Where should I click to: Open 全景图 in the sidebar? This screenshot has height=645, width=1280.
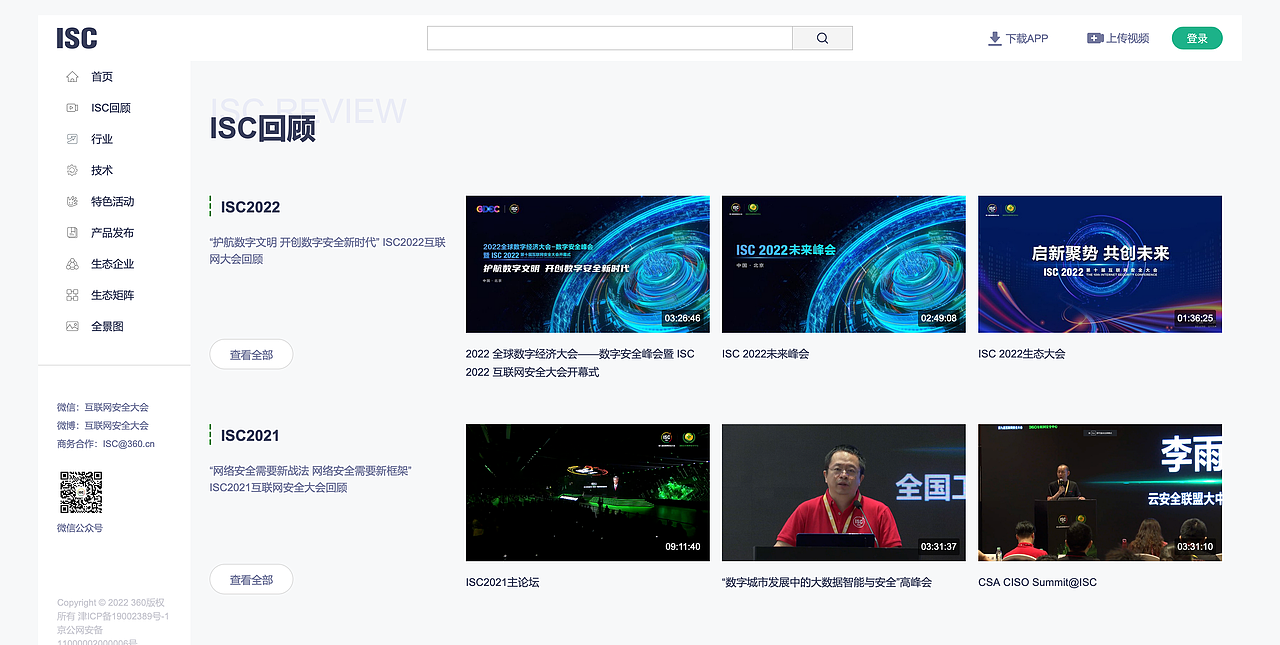tap(107, 326)
